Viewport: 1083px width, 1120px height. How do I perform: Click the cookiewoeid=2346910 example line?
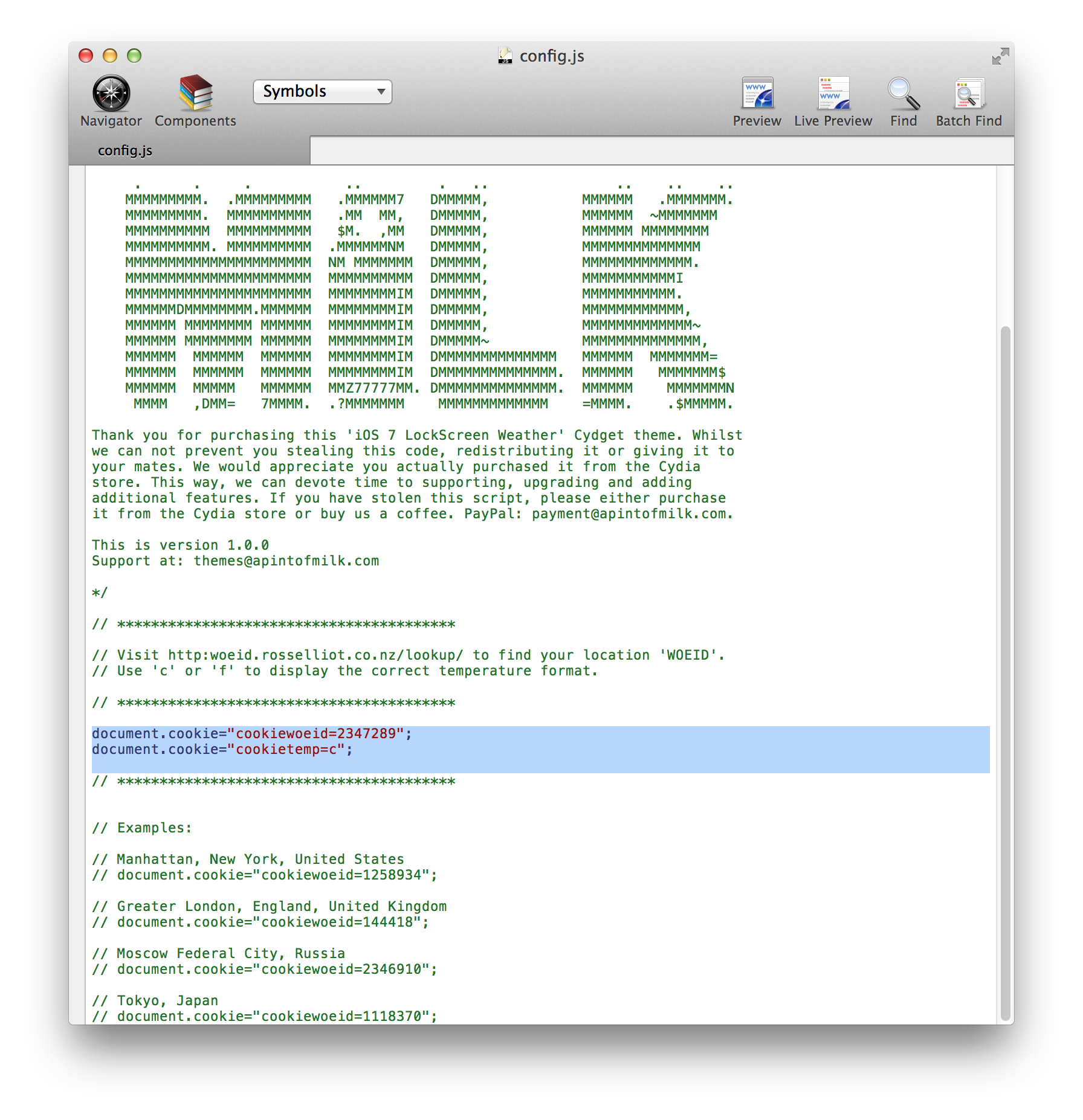pos(264,969)
